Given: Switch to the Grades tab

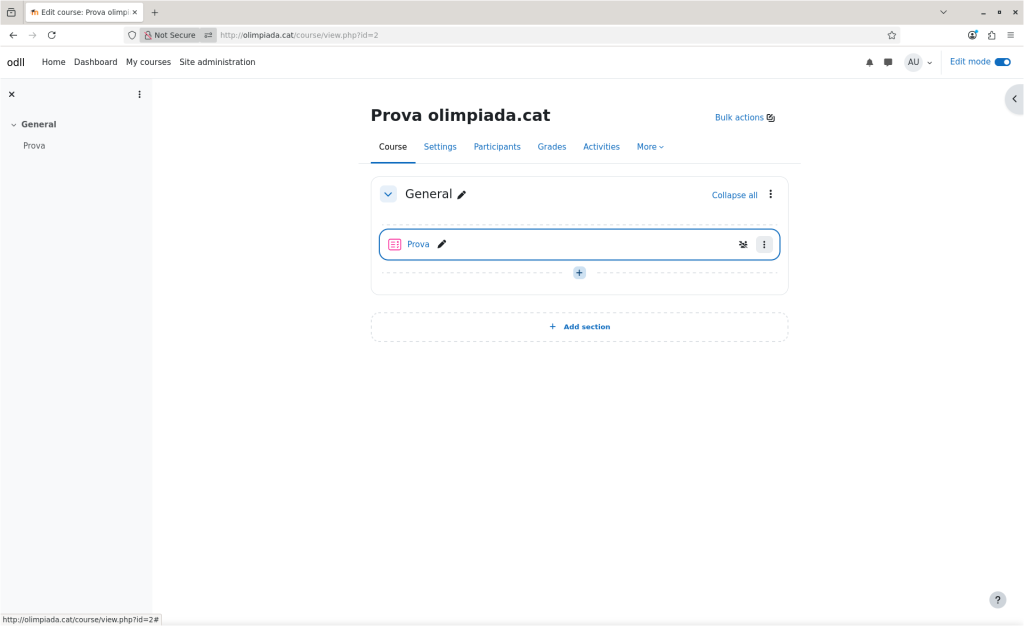Looking at the screenshot, I should click(552, 147).
